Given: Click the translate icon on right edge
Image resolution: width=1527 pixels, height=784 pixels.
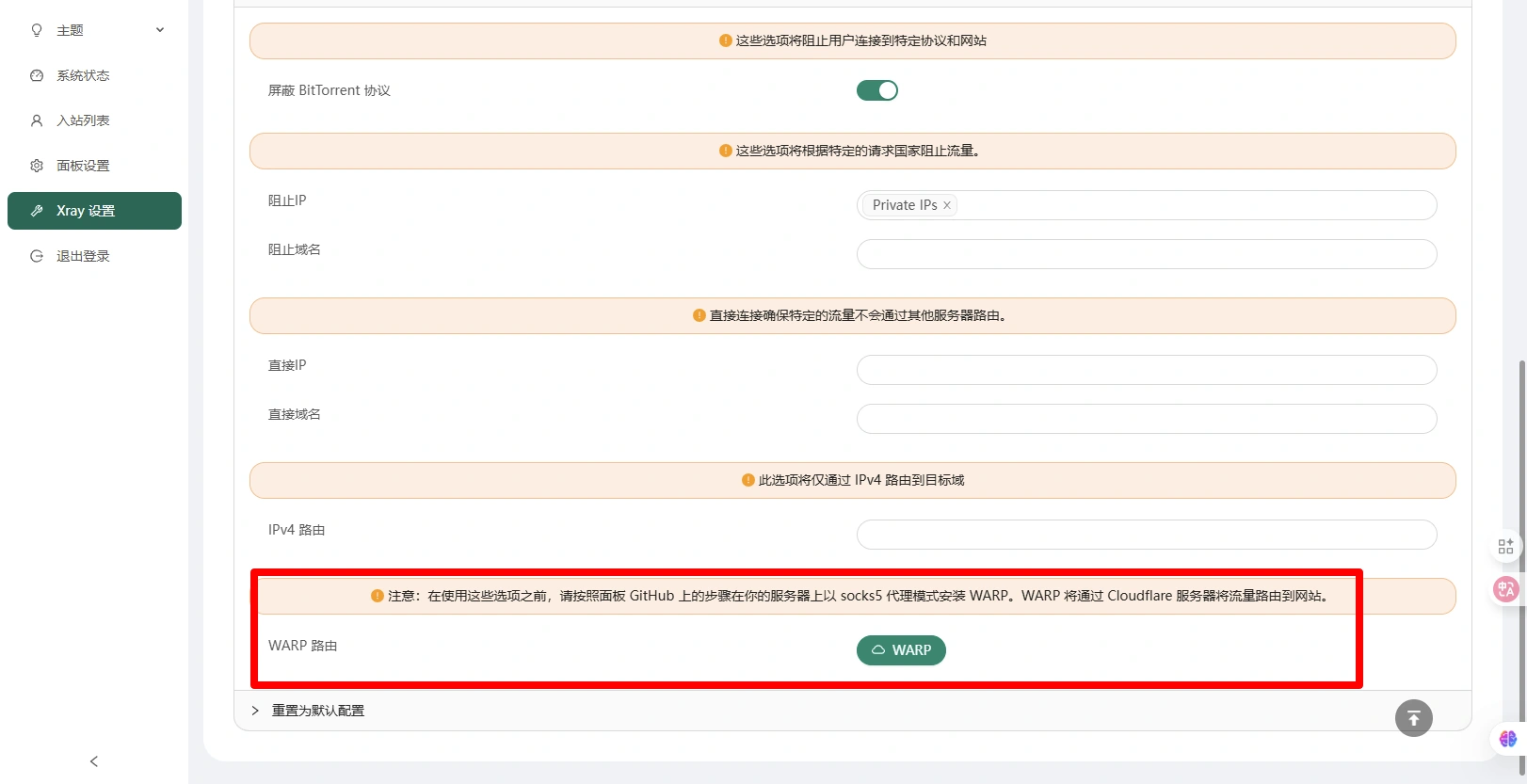Looking at the screenshot, I should click(1505, 589).
